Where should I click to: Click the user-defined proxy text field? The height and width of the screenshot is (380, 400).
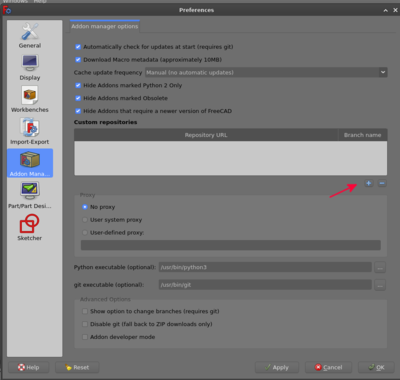[x=231, y=245]
